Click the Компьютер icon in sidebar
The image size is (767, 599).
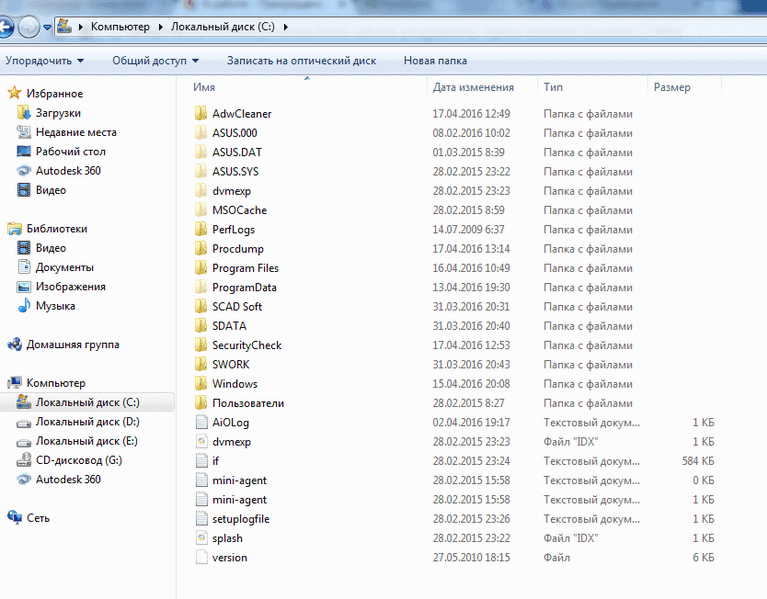14,383
